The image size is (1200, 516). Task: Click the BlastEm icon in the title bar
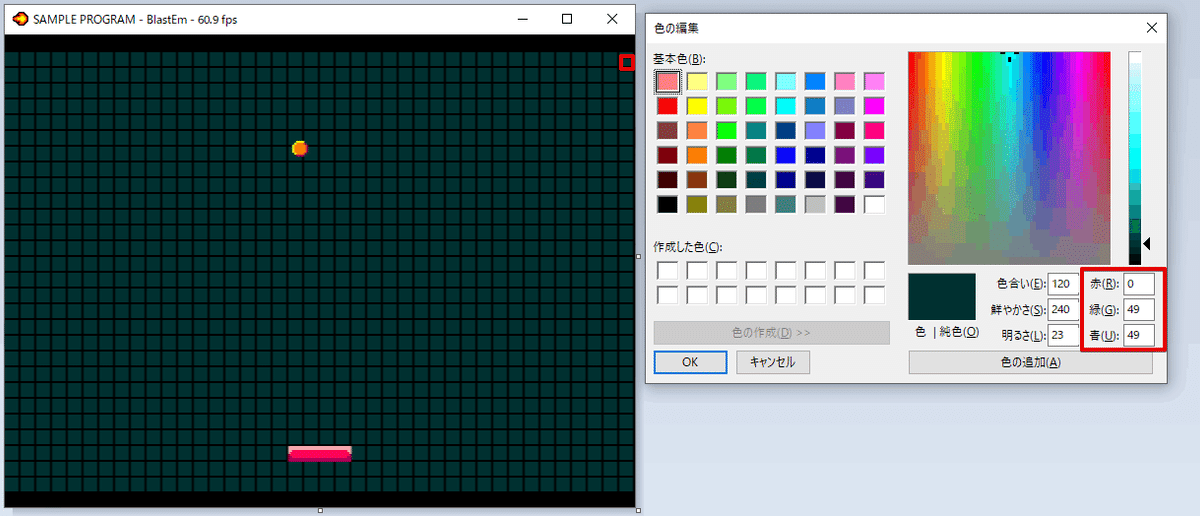20,19
